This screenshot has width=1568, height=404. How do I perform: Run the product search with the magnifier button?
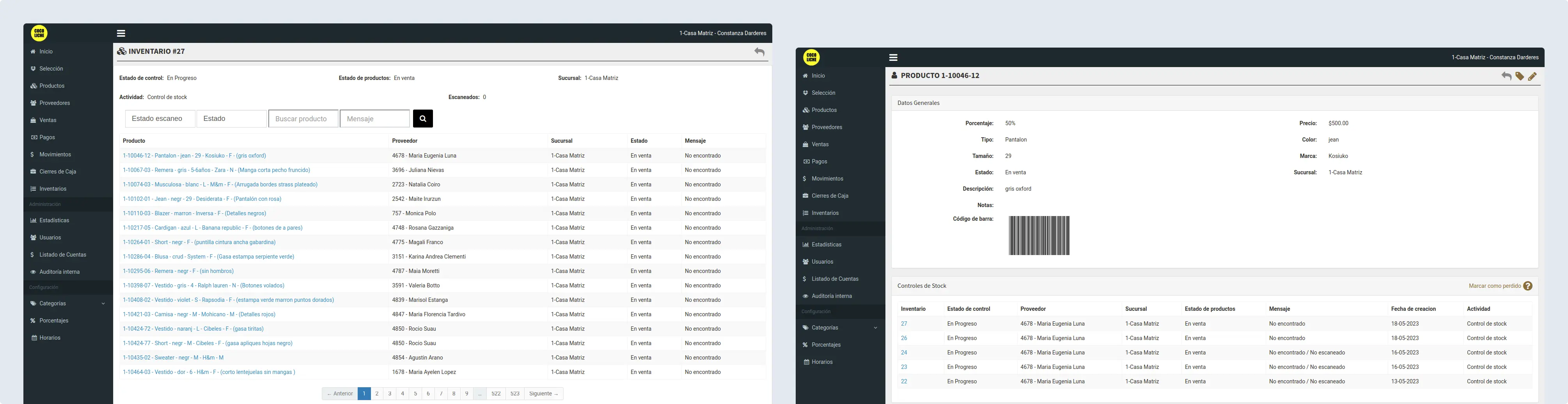(422, 118)
